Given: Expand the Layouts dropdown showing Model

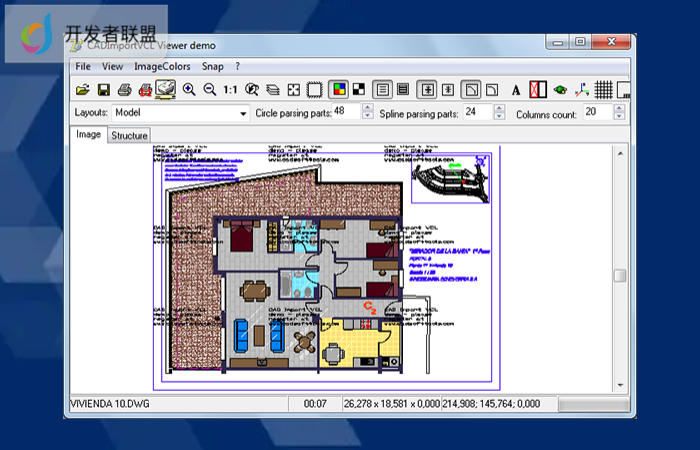Looking at the screenshot, I should coord(243,114).
